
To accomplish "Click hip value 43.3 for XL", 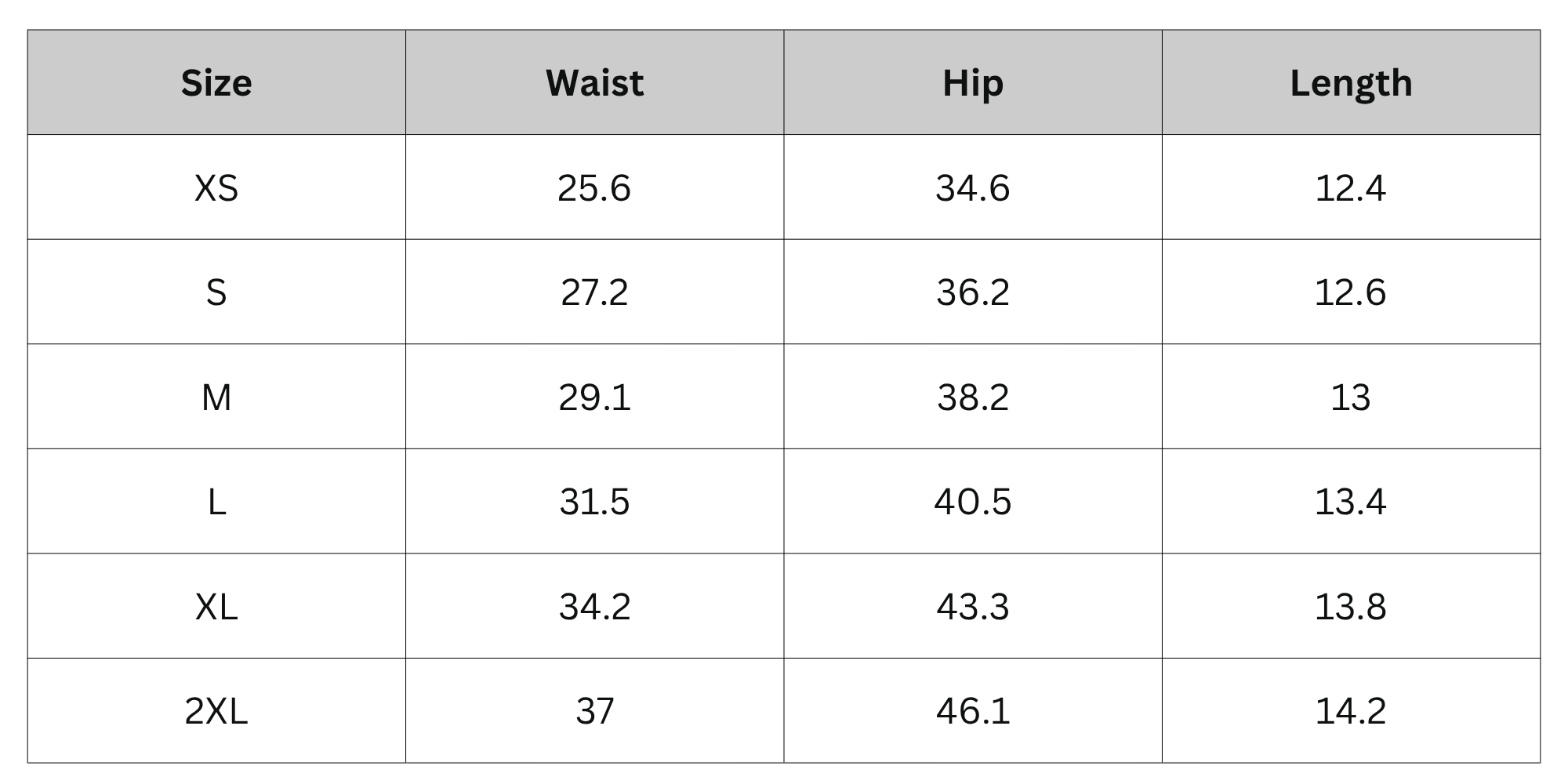I will [973, 607].
